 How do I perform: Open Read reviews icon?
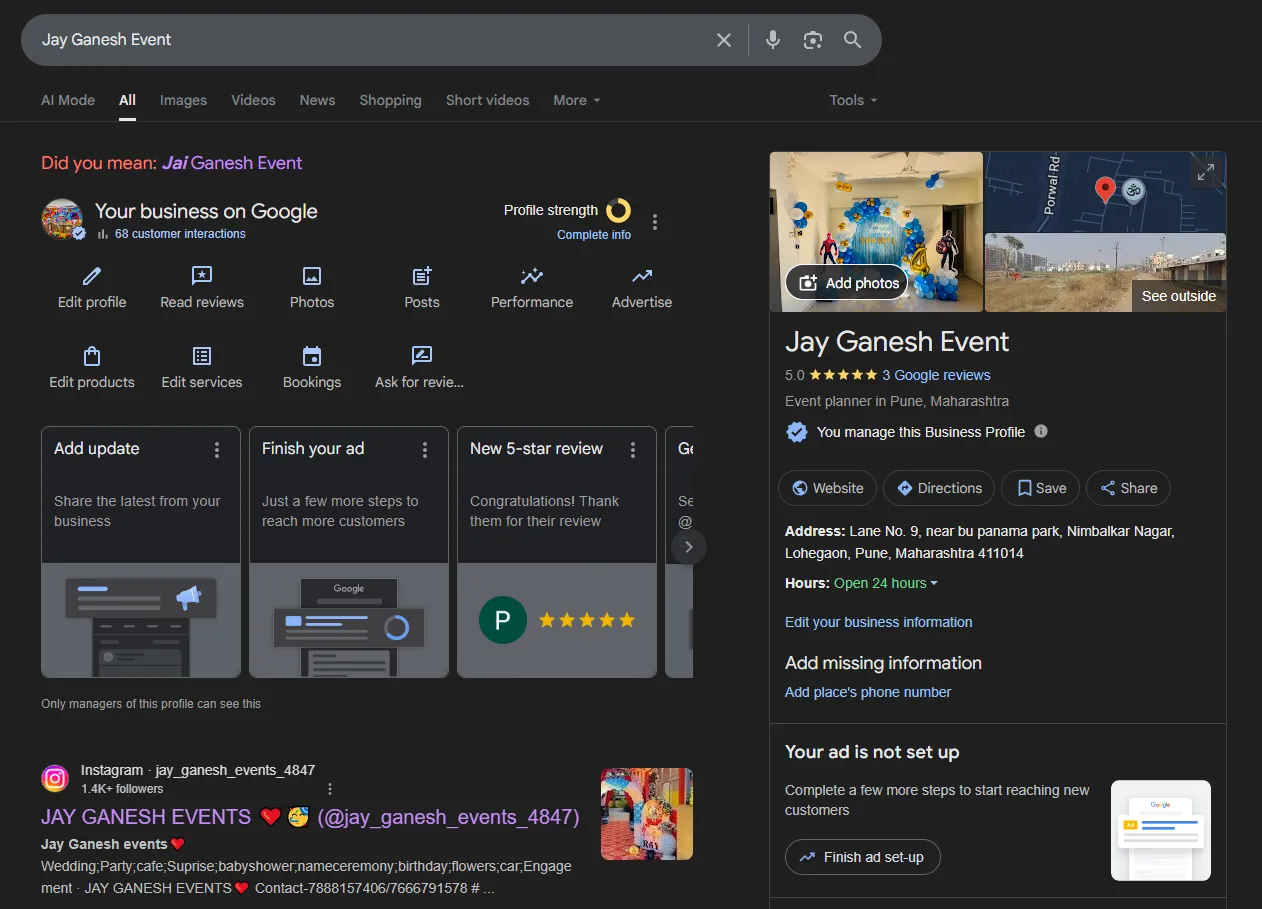[x=202, y=276]
